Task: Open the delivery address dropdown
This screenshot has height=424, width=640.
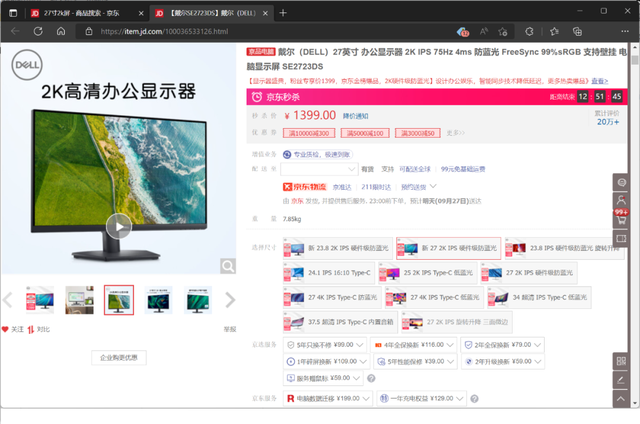Action: coord(319,169)
